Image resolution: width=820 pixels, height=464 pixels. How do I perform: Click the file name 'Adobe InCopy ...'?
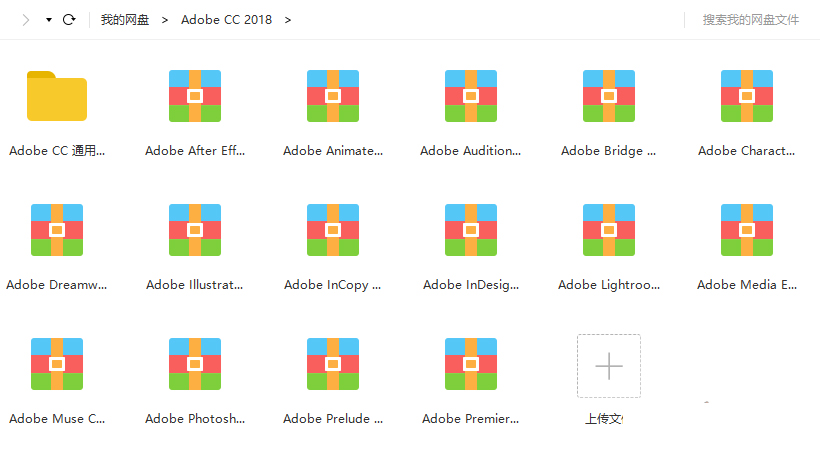point(333,285)
